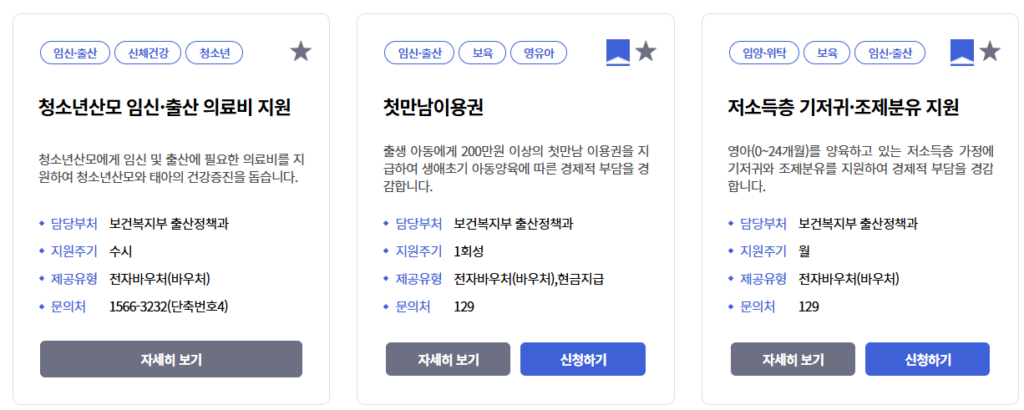Click the bookmark icon on 첫만남이용권 card
The height and width of the screenshot is (410, 1024).
point(618,52)
